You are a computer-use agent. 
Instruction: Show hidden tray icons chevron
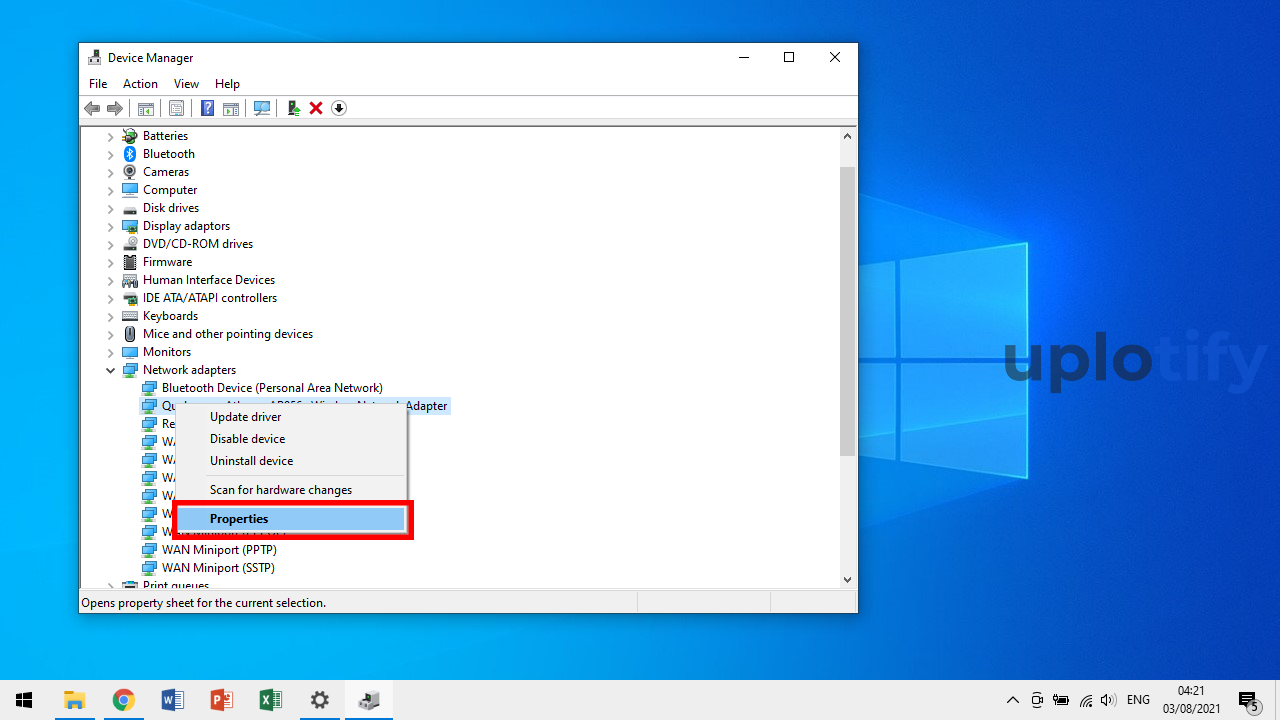[1013, 700]
